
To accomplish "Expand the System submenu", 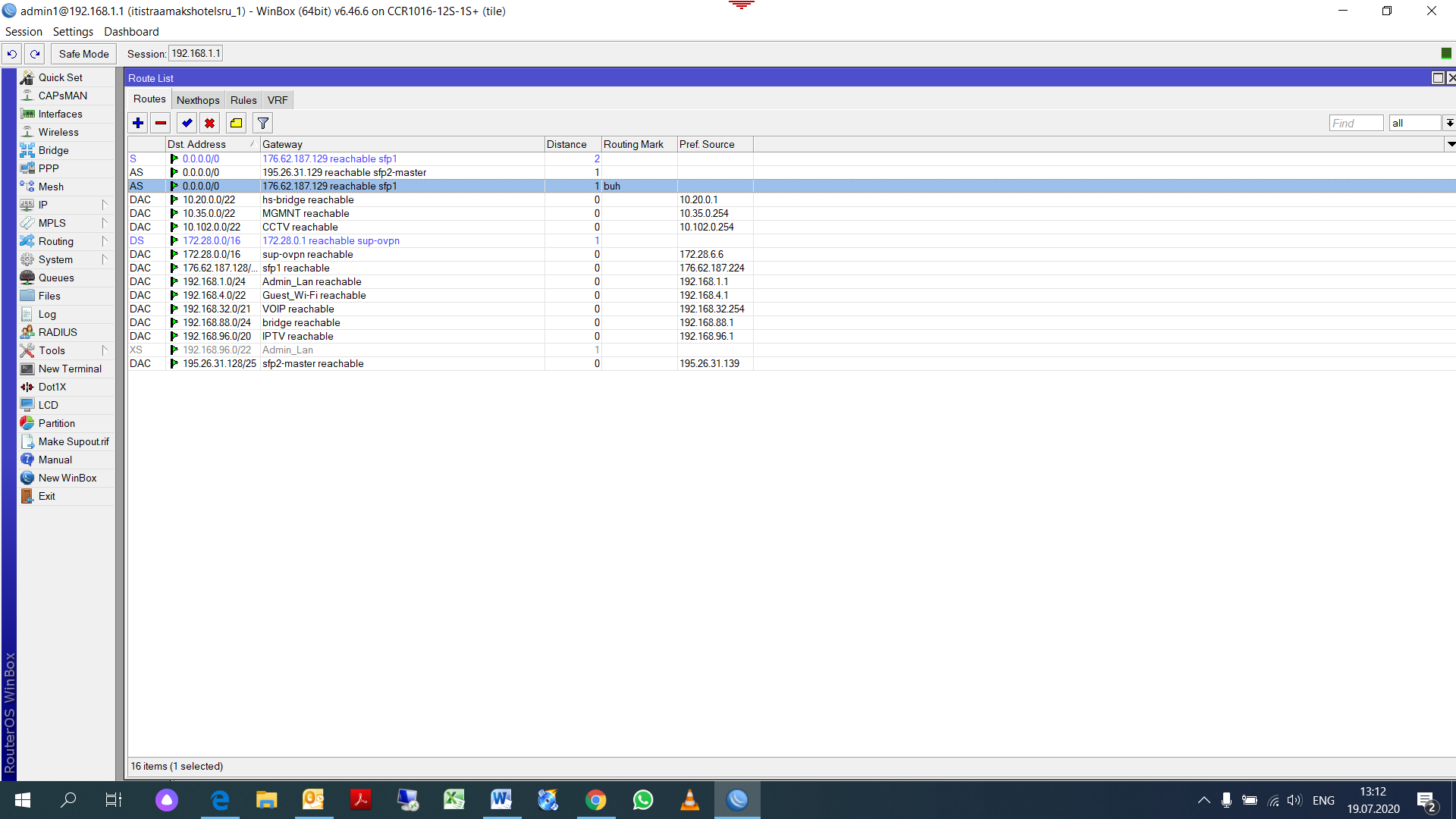I will pyautogui.click(x=66, y=259).
